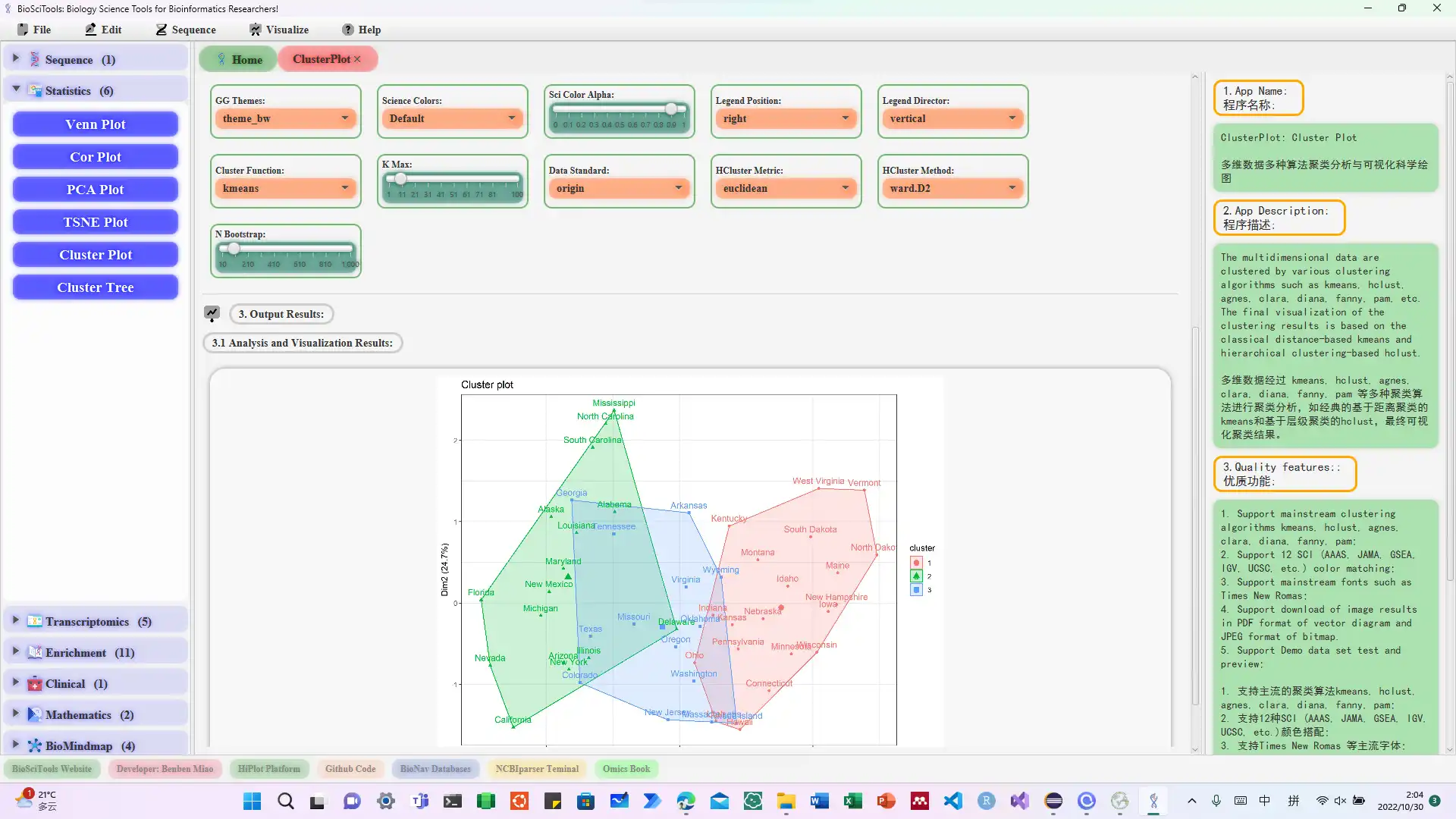Switch to Home tab

pos(237,59)
